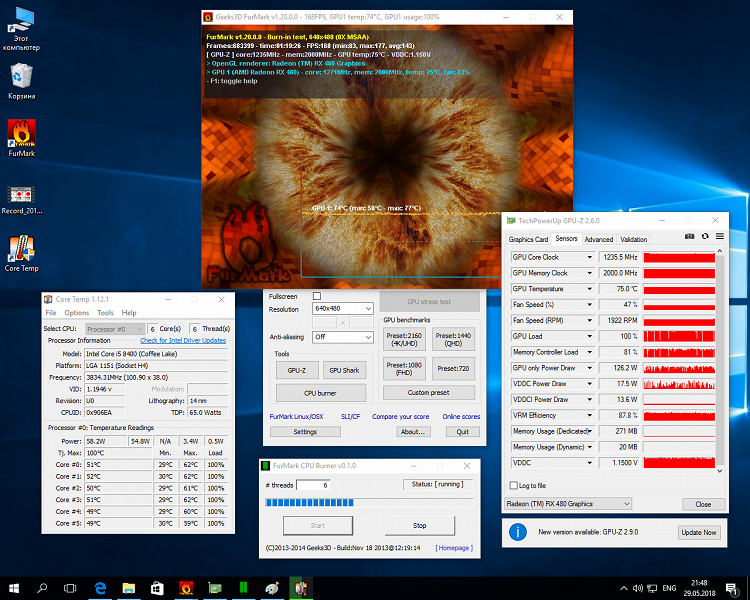Viewport: 750px width, 600px height.
Task: Open the Core Temp desktop shortcut icon
Action: (x=21, y=249)
